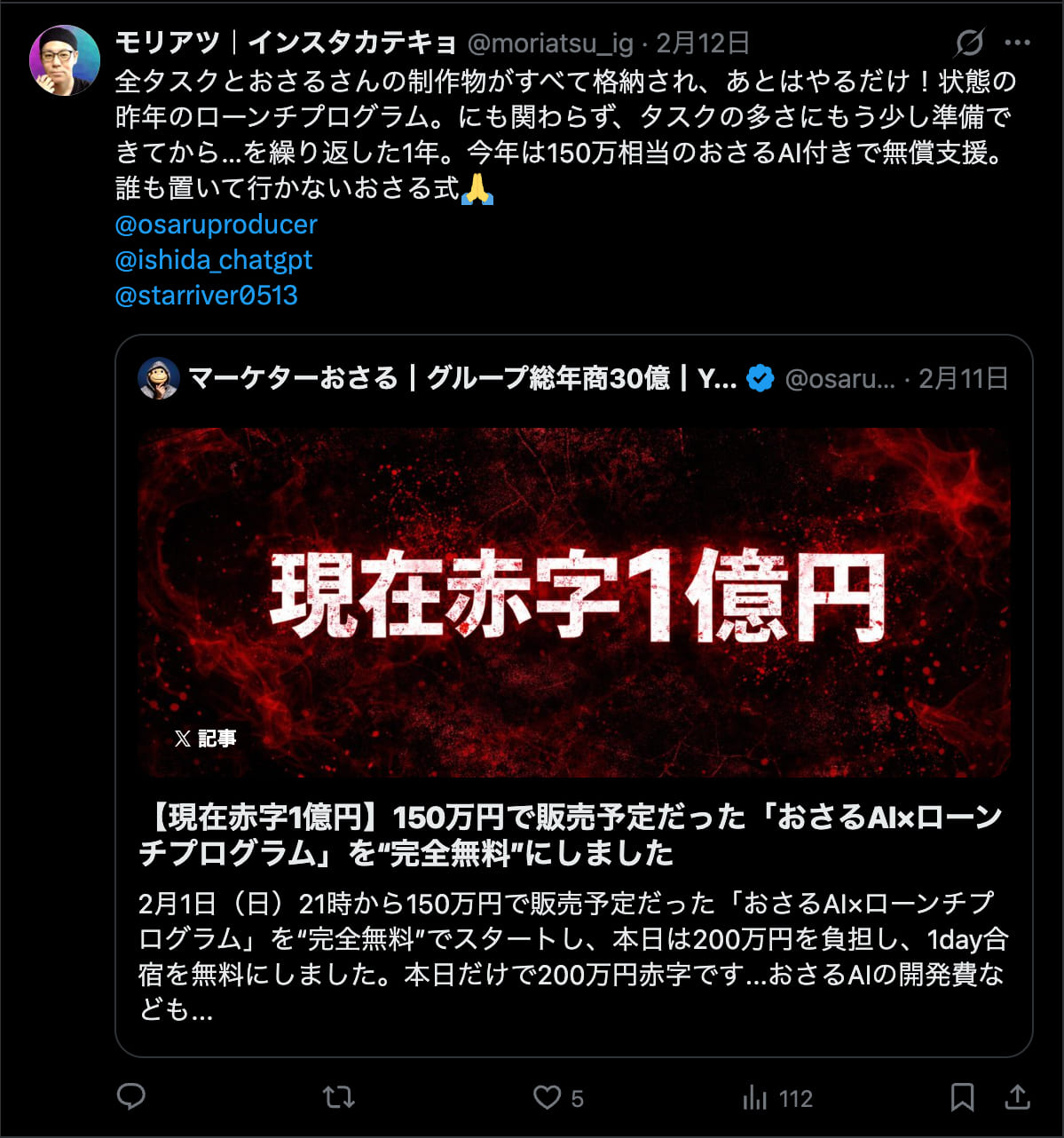Open the view analytics bar chart icon
This screenshot has width=1064, height=1138.
(754, 1098)
